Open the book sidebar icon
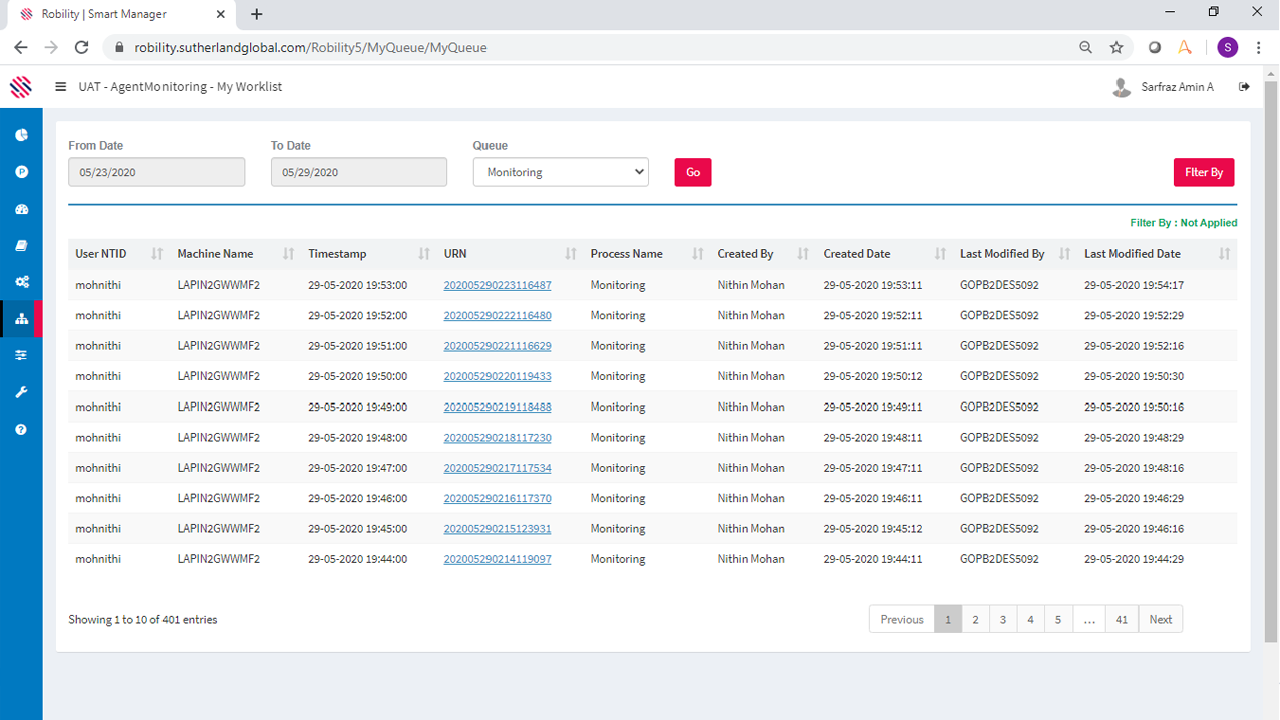The height and width of the screenshot is (720, 1280). click(21, 245)
